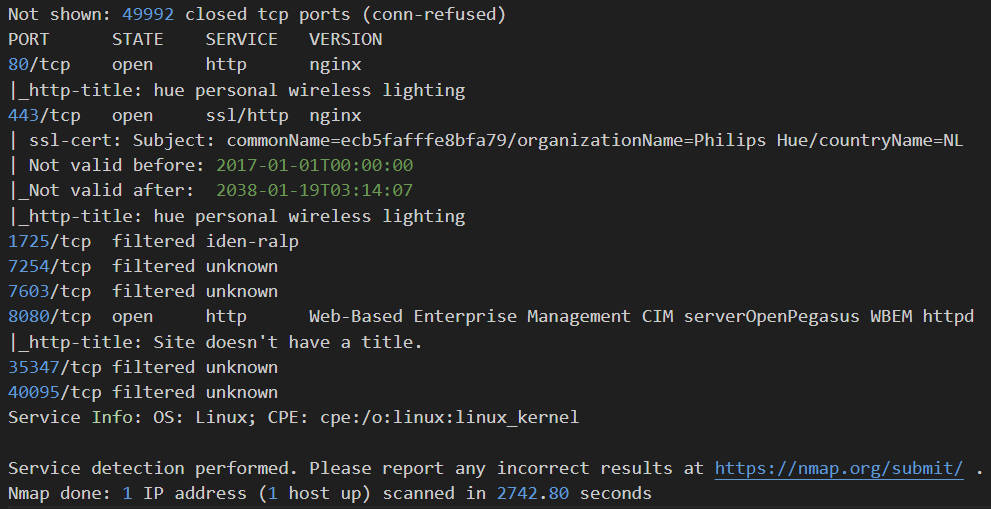Click the 7603/tcp port number
This screenshot has width=991, height=509.
[x=29, y=291]
